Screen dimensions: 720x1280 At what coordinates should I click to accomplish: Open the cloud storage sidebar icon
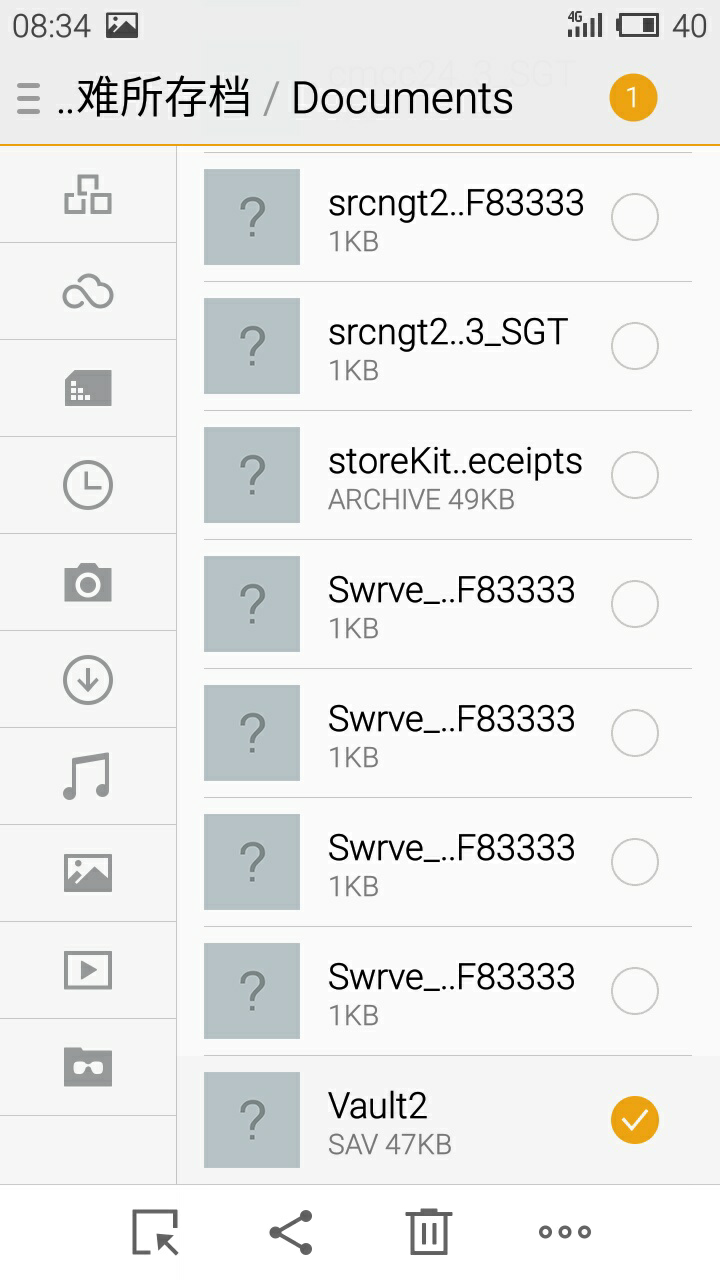coord(88,292)
